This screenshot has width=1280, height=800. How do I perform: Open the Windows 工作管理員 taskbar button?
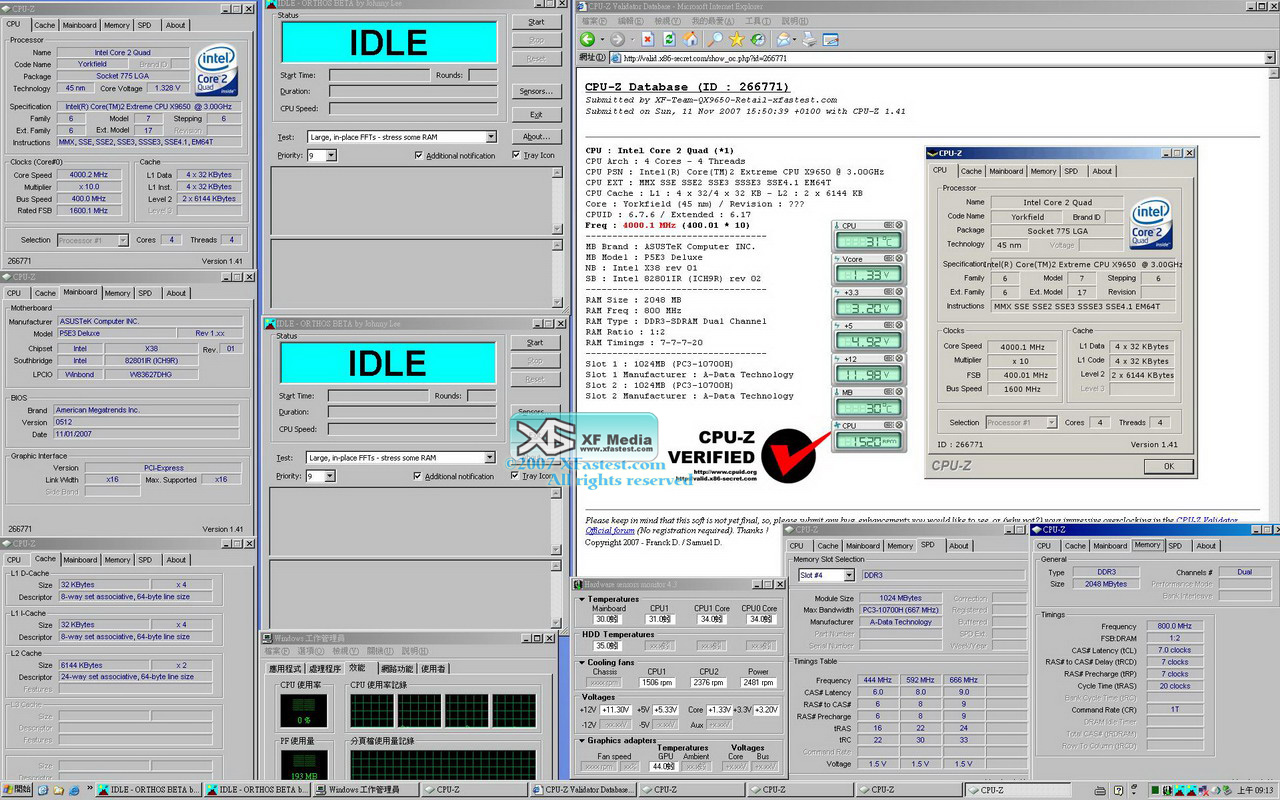point(365,790)
